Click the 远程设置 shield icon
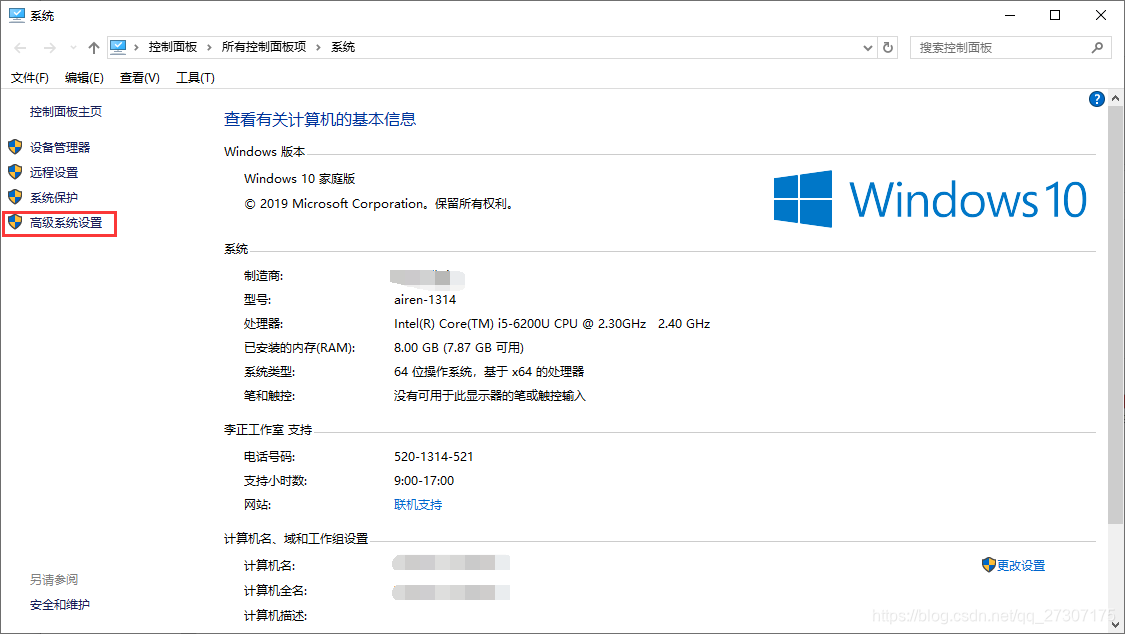1125x634 pixels. (15, 172)
